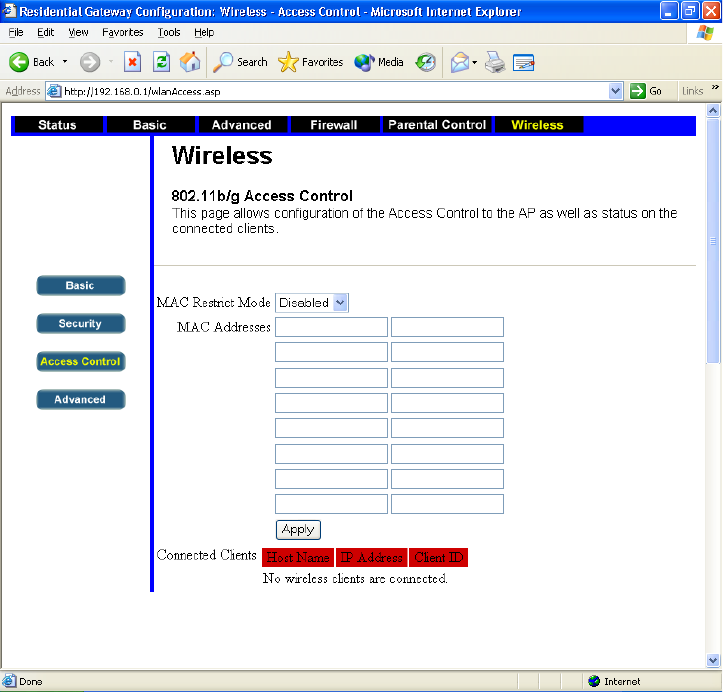The image size is (723, 692).
Task: Click the '802.11b/g Access Control' heading
Action: click(x=262, y=196)
